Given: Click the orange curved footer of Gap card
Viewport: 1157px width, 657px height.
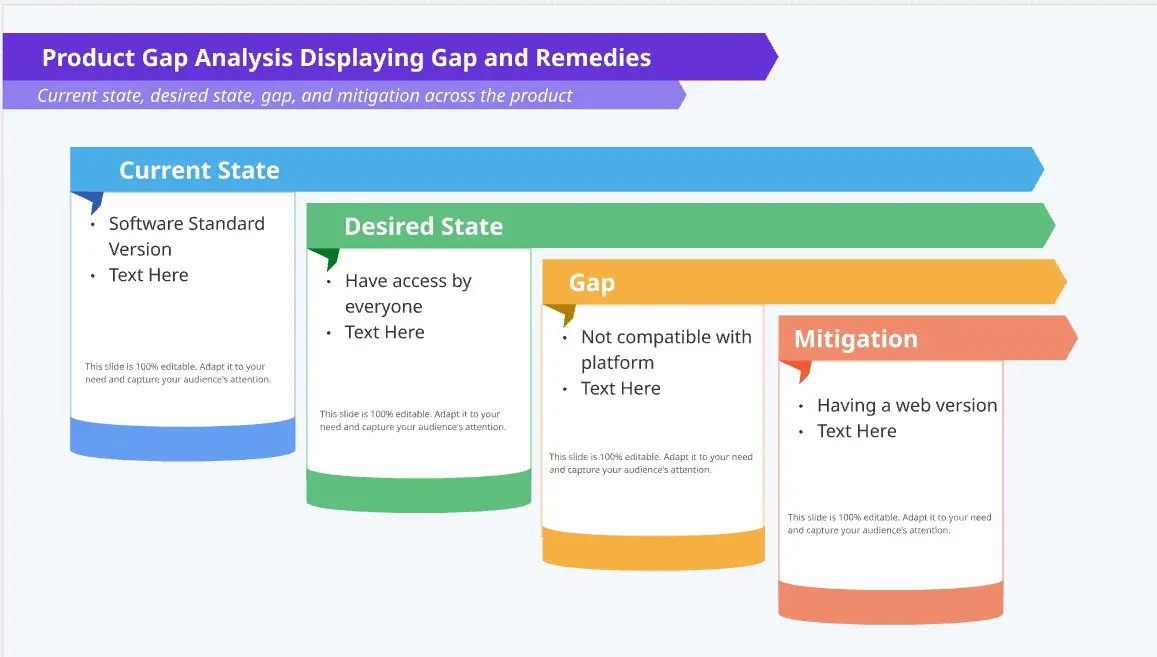Looking at the screenshot, I should pos(653,549).
